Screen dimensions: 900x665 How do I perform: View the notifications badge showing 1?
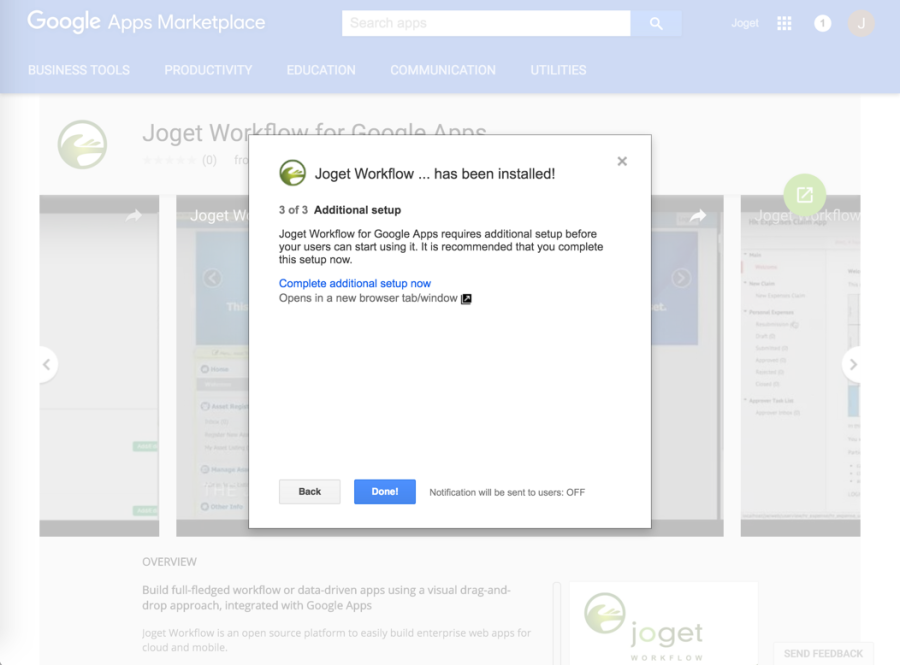pos(823,24)
